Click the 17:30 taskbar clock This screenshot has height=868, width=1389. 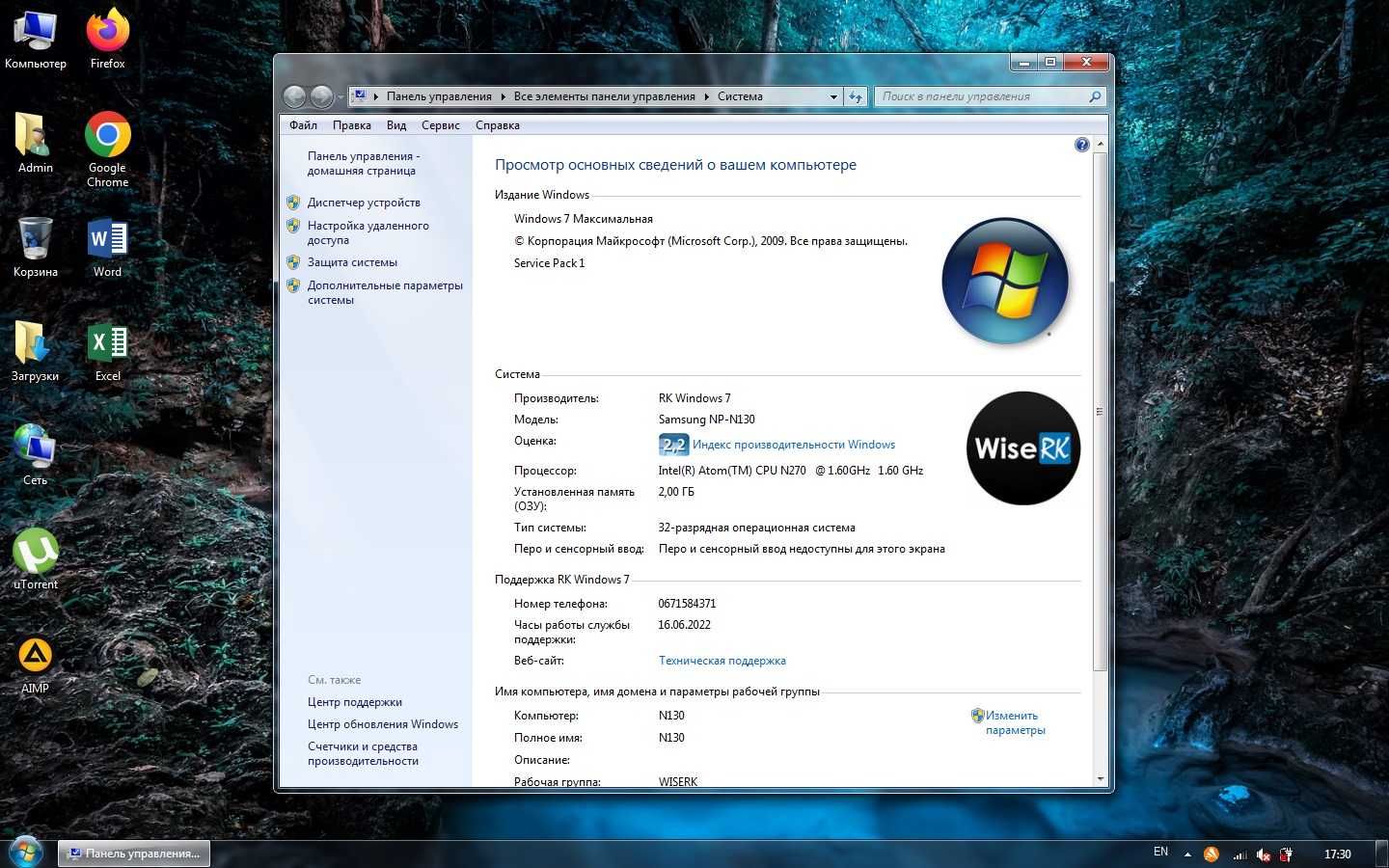pos(1337,854)
